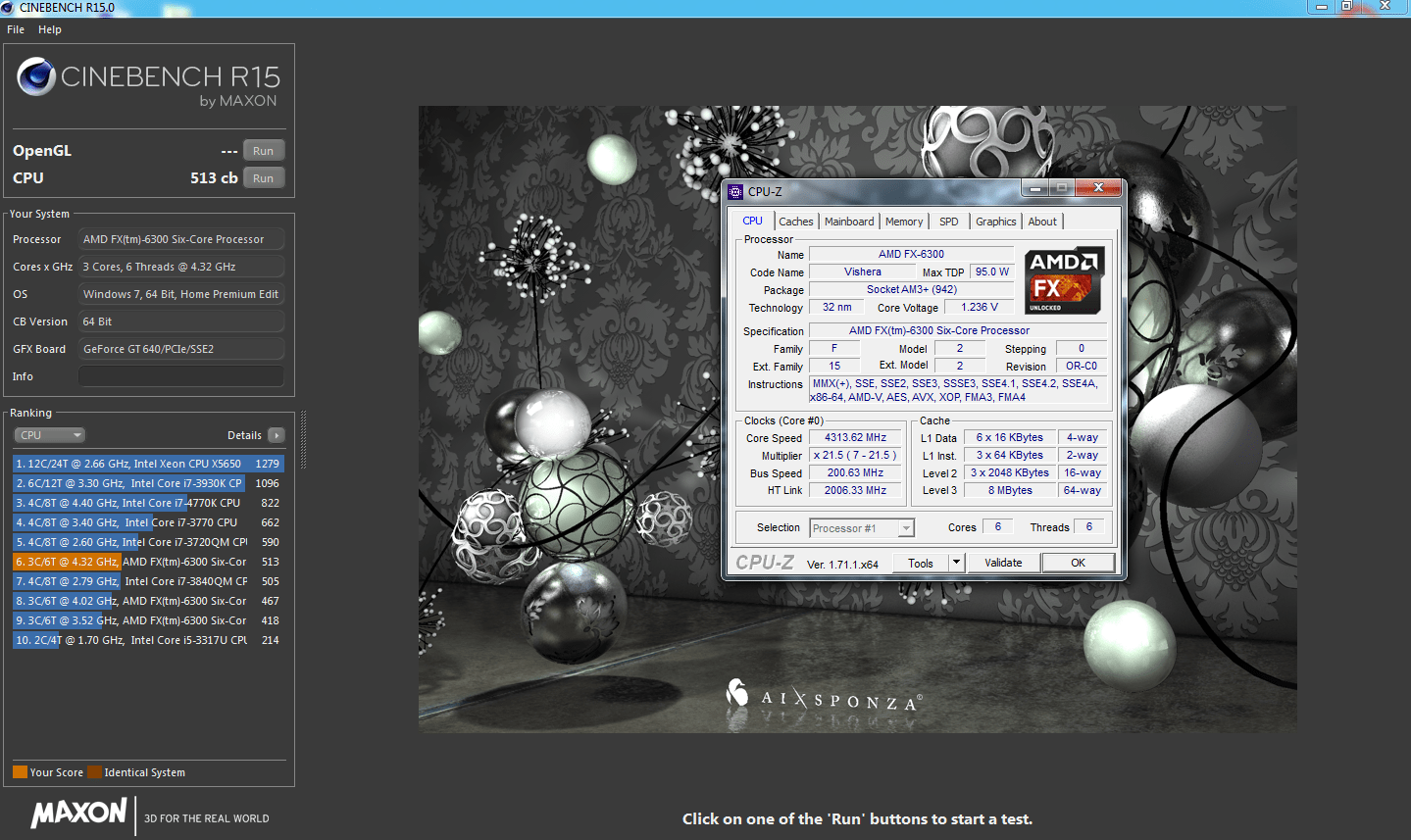
Task: Click the OR-C0 revision value
Action: 1082,366
